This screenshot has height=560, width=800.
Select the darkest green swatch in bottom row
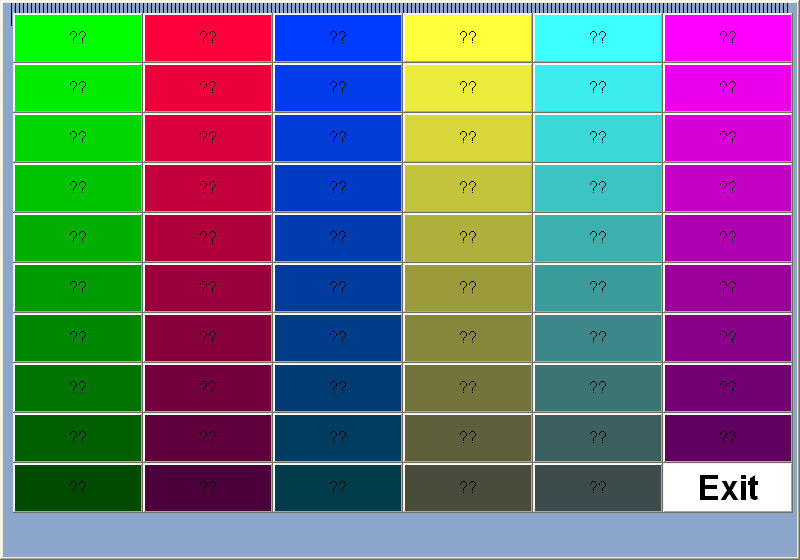tap(78, 488)
